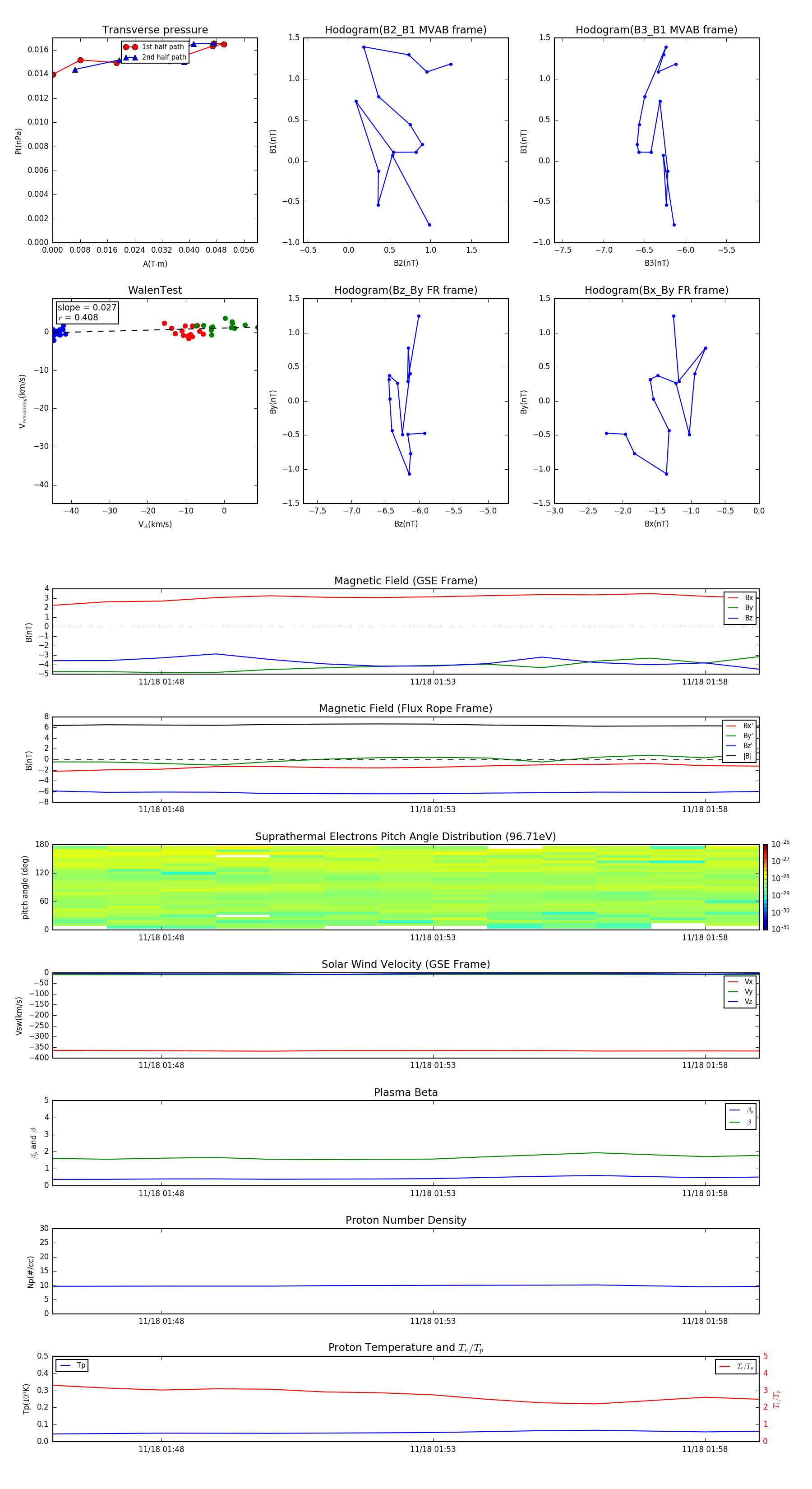Screen dimensions: 812x1489
Task: Click the 'Proton Temperature and Te/Tp' title
Action: click(406, 1347)
